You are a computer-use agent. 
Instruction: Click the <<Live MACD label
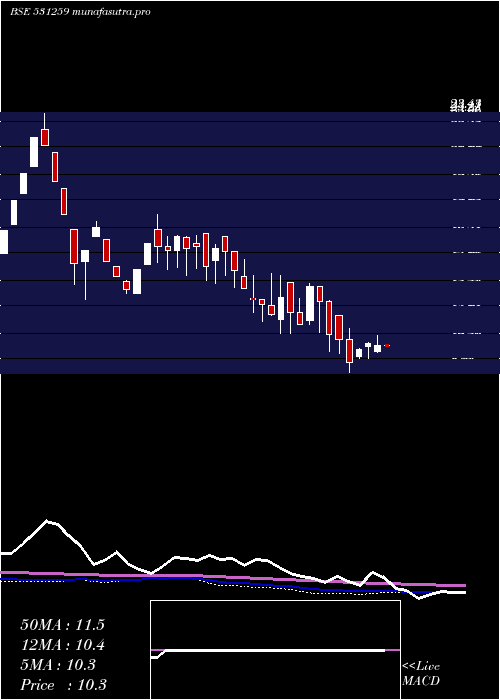(x=421, y=674)
